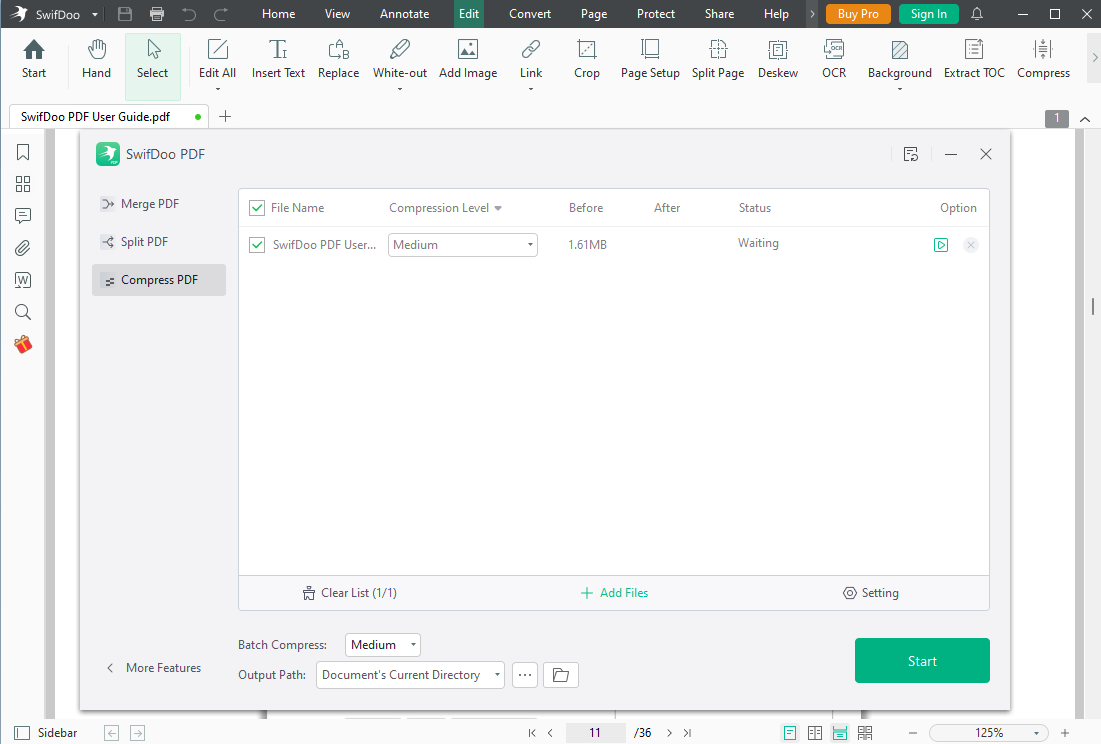Remove the SwifDoo PDF User file from list

(970, 245)
